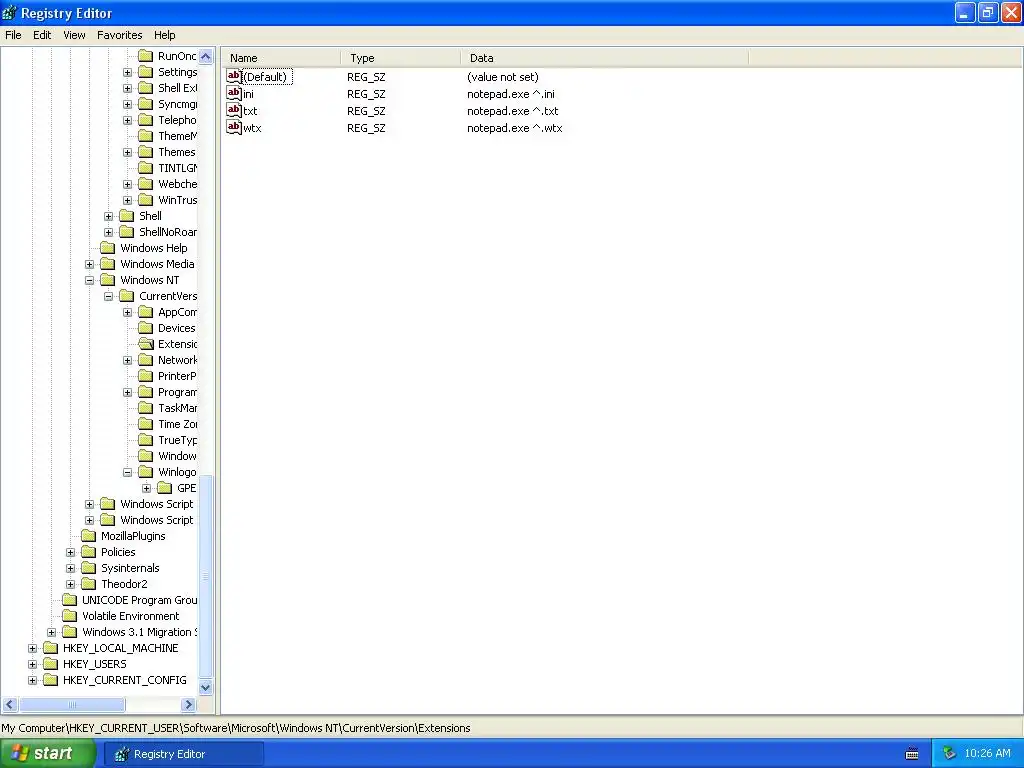Click the Time Zones folder icon
This screenshot has height=768, width=1024.
tap(146, 424)
